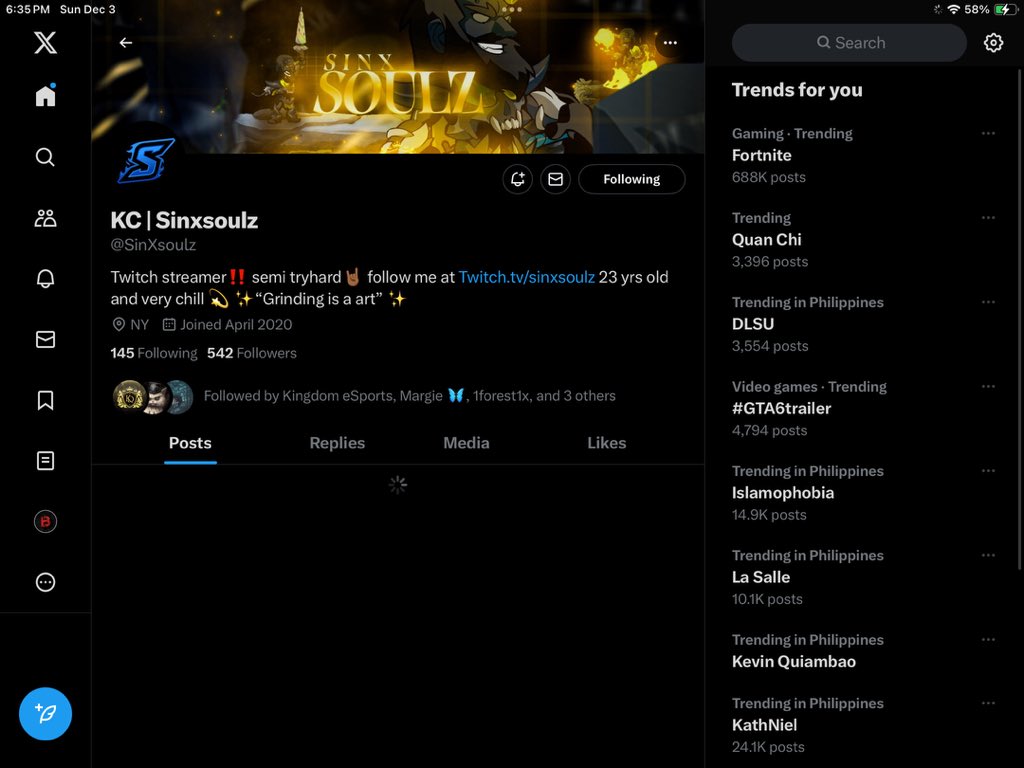
Task: Open more options for DLSU trend
Action: pyautogui.click(x=988, y=302)
